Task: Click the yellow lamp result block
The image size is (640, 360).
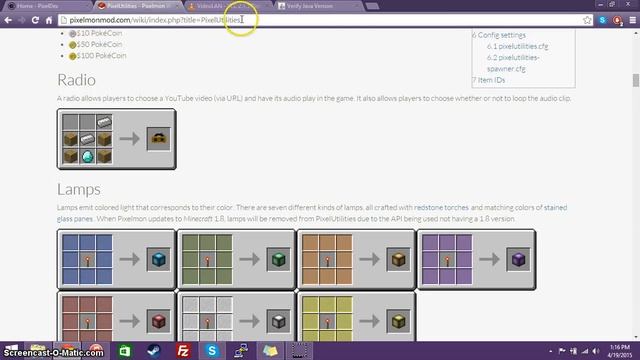Action: tap(398, 321)
